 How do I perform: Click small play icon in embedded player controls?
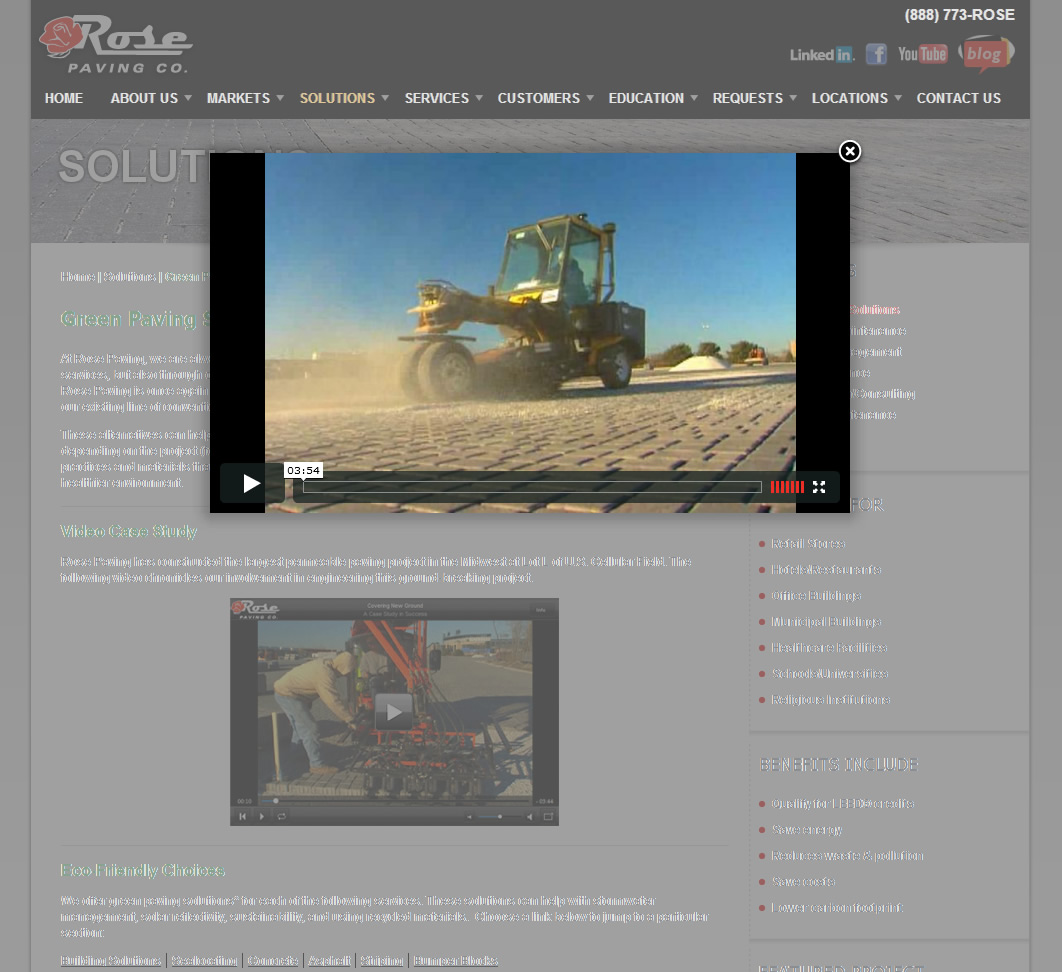point(261,816)
